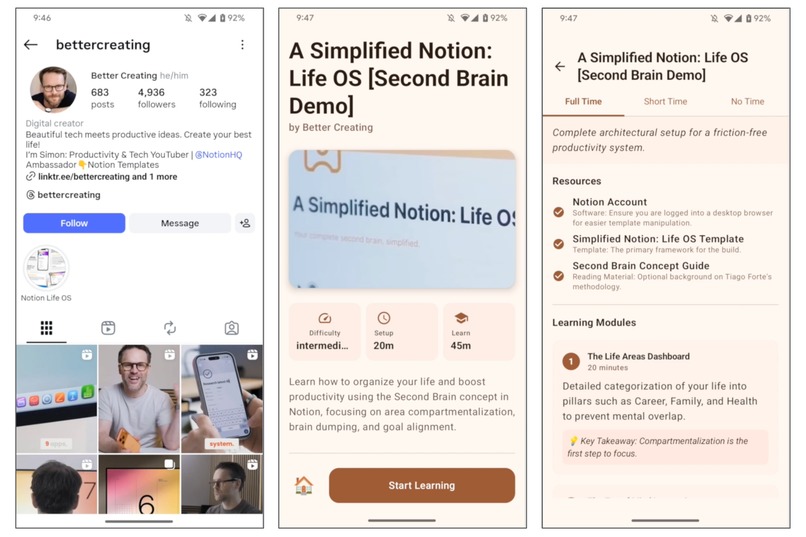Tap the Setup clock icon card
The height and width of the screenshot is (537, 806).
click(x=401, y=331)
